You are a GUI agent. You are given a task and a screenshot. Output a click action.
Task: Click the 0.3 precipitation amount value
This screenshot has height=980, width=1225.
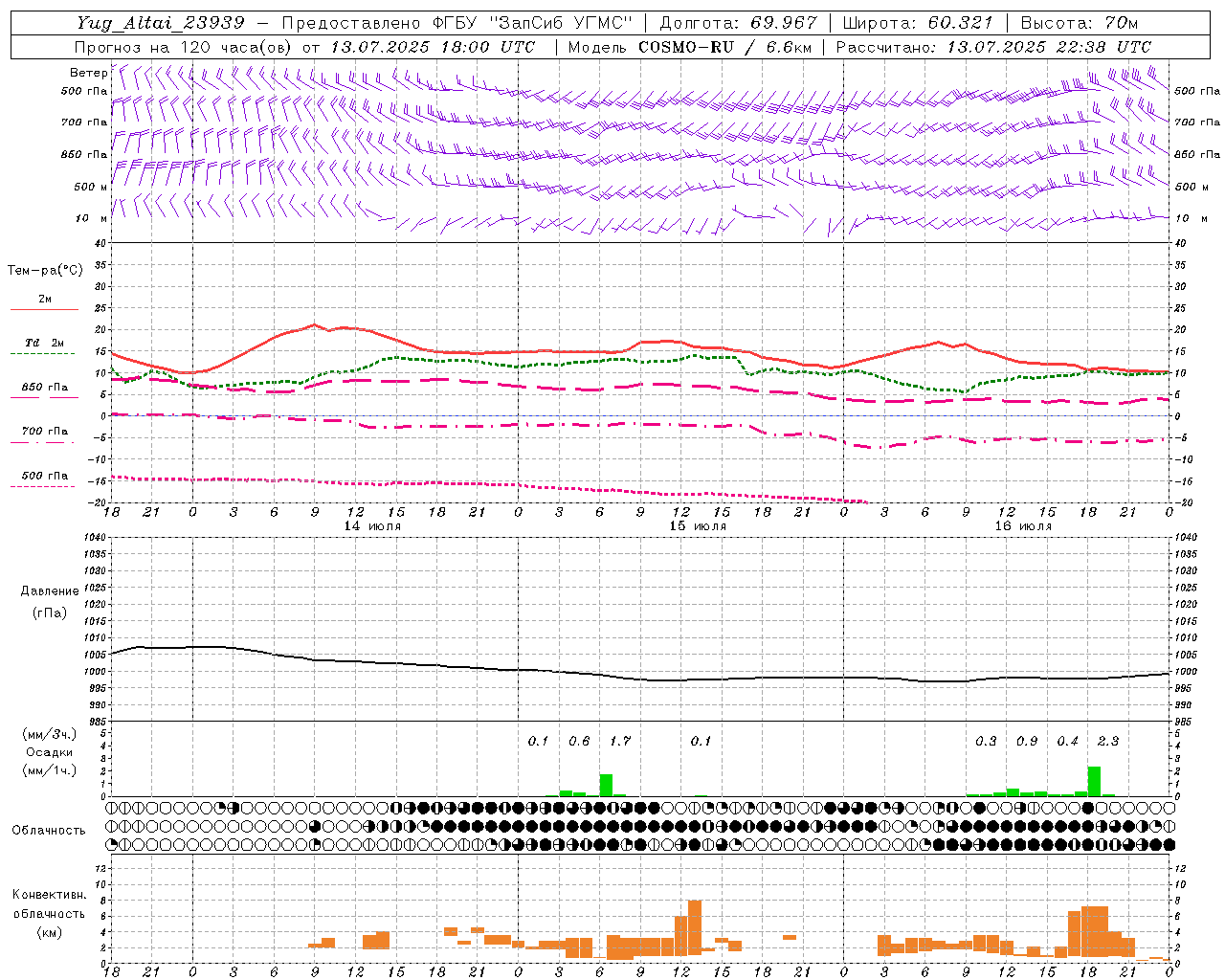point(986,741)
